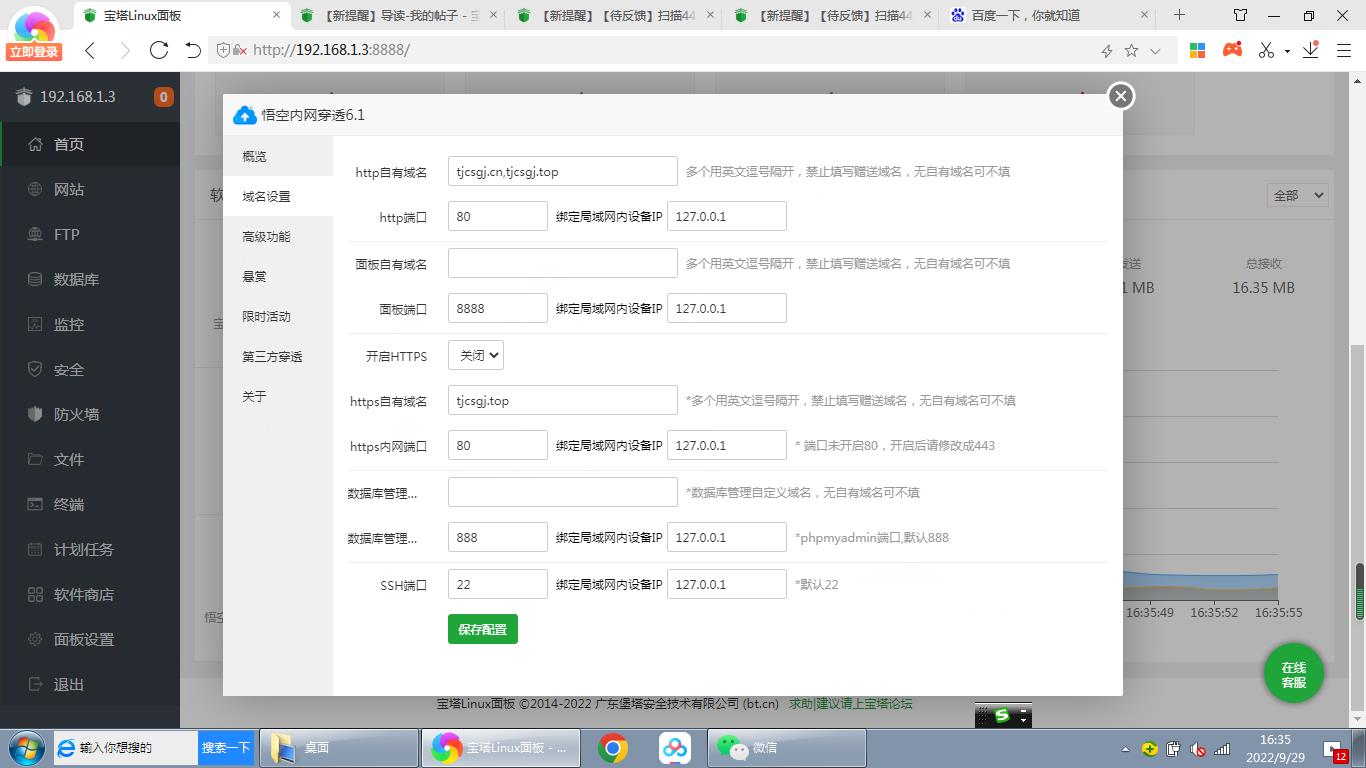
Task: Open the browser hamburger menu
Action: coord(1344,50)
